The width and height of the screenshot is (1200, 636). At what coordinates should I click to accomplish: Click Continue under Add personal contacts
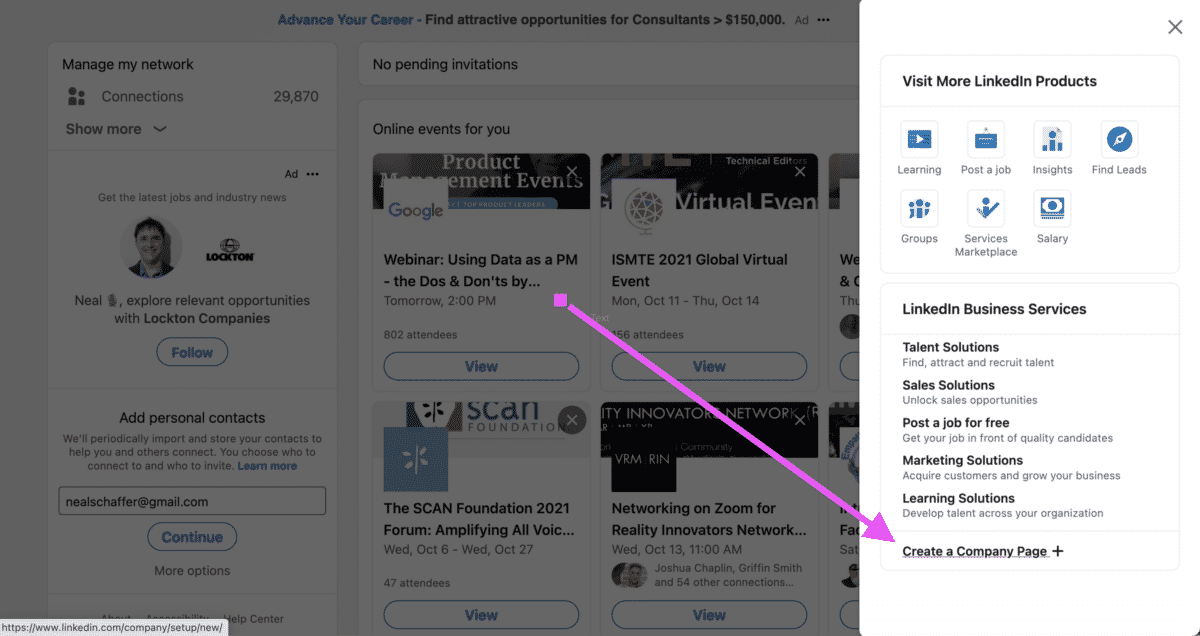click(x=192, y=537)
